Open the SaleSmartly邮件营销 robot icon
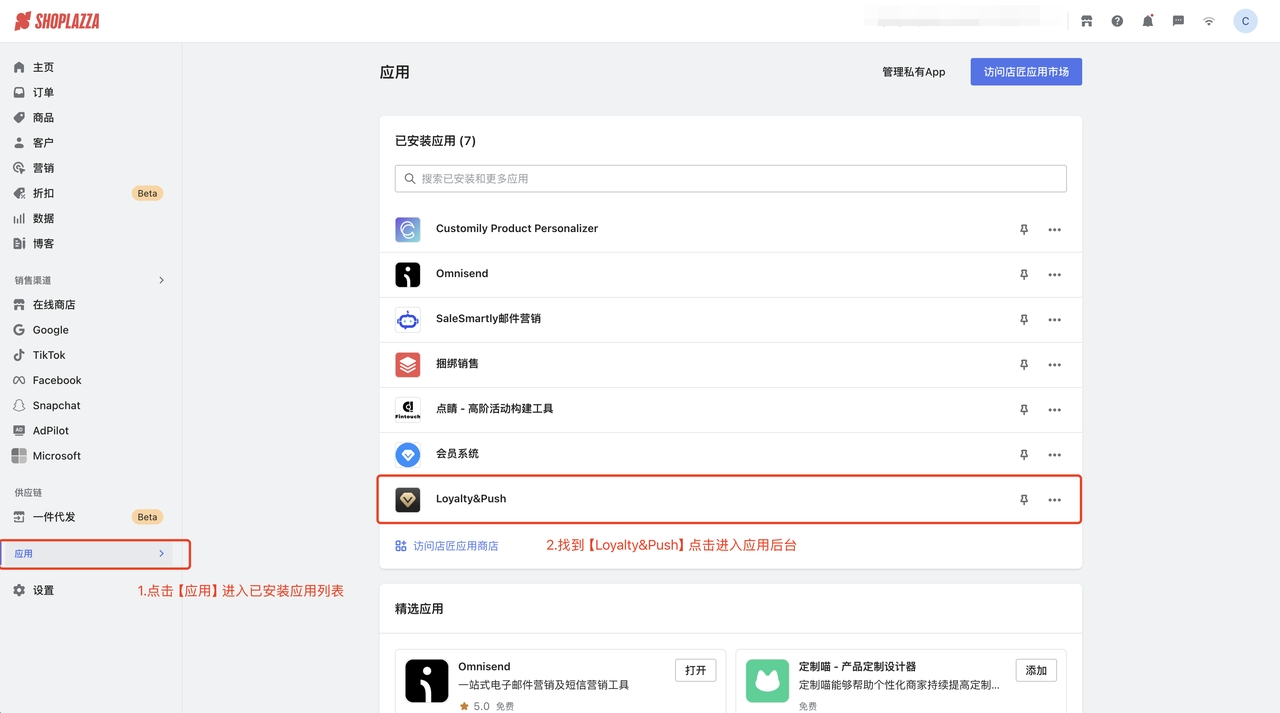Screen dimensions: 1280x713 pyautogui.click(x=408, y=319)
